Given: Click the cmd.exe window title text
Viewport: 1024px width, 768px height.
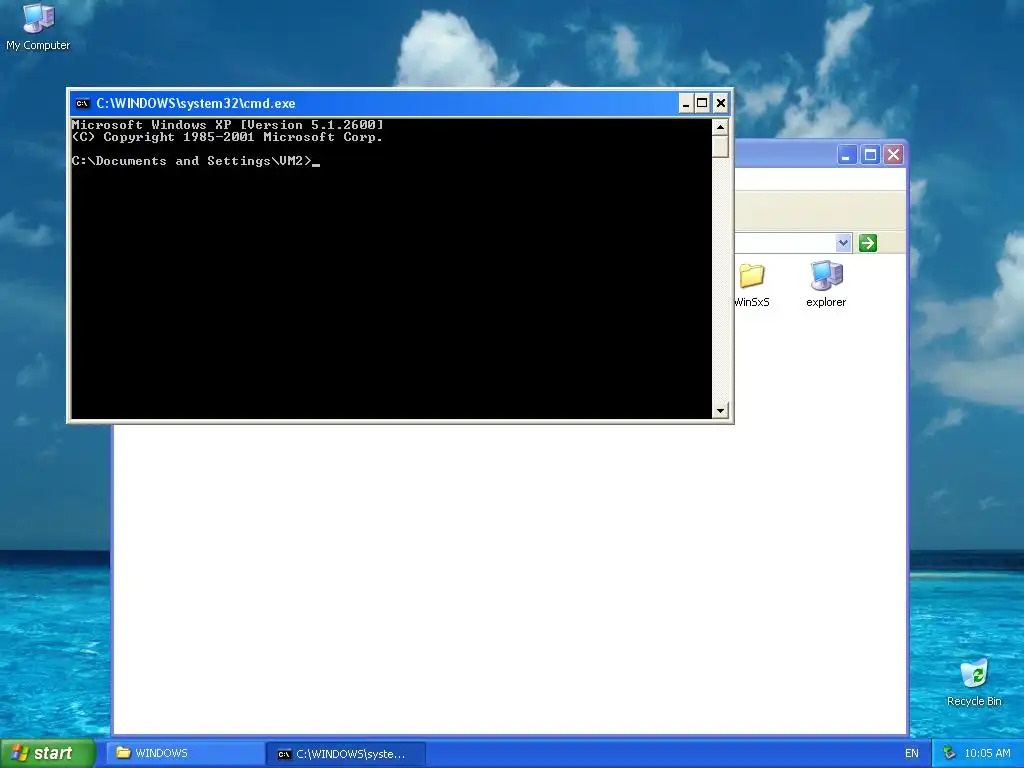Looking at the screenshot, I should (x=195, y=103).
